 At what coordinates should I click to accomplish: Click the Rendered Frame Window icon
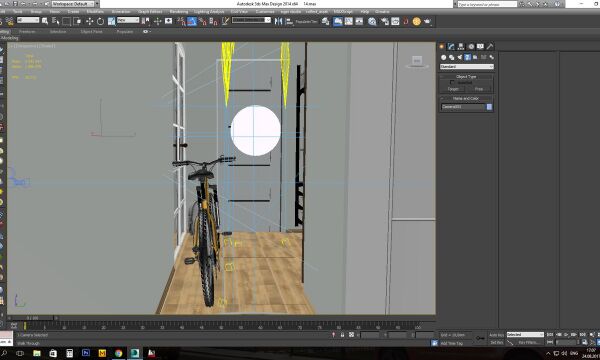[x=395, y=21]
